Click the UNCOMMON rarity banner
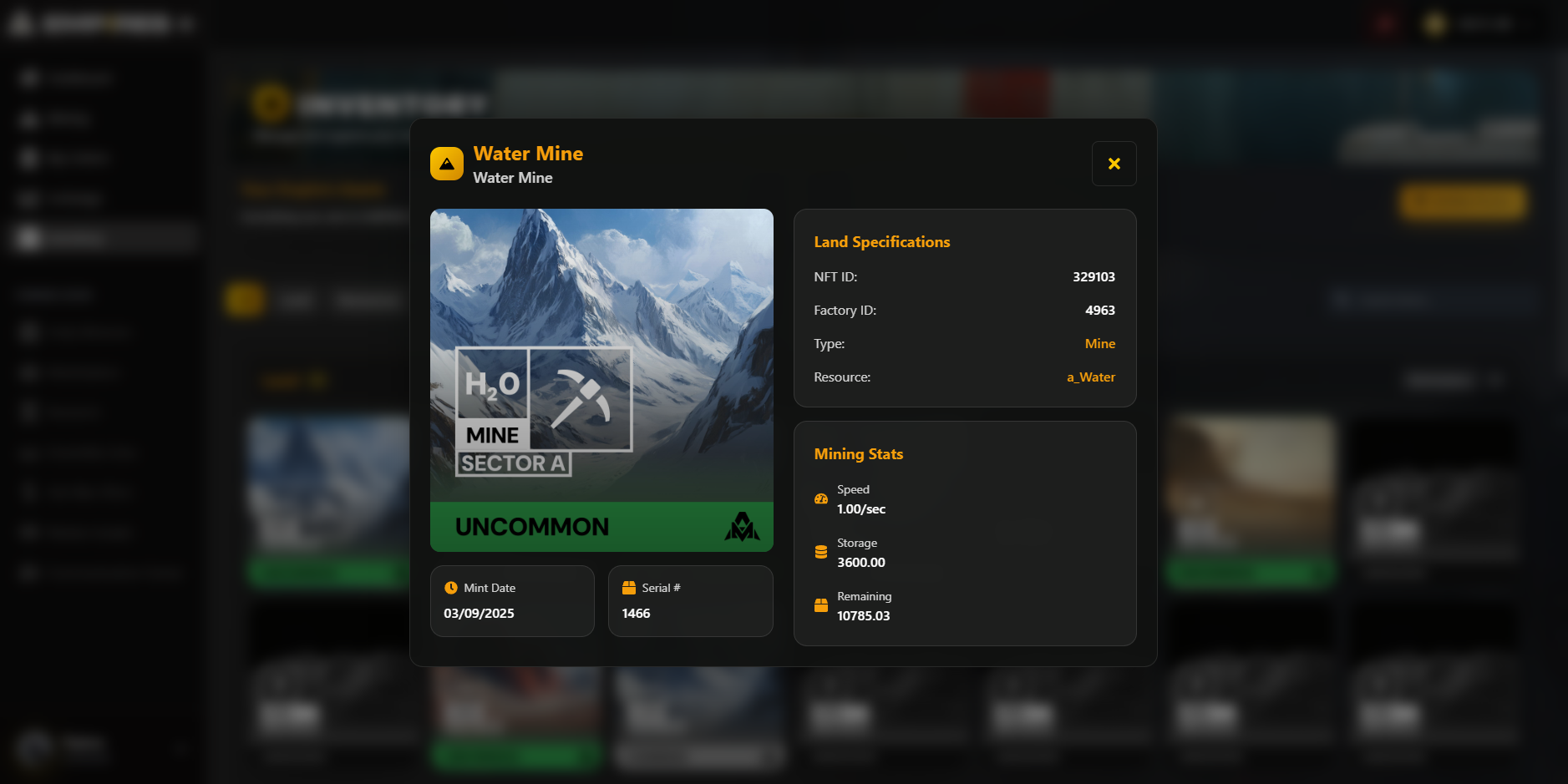 [532, 527]
